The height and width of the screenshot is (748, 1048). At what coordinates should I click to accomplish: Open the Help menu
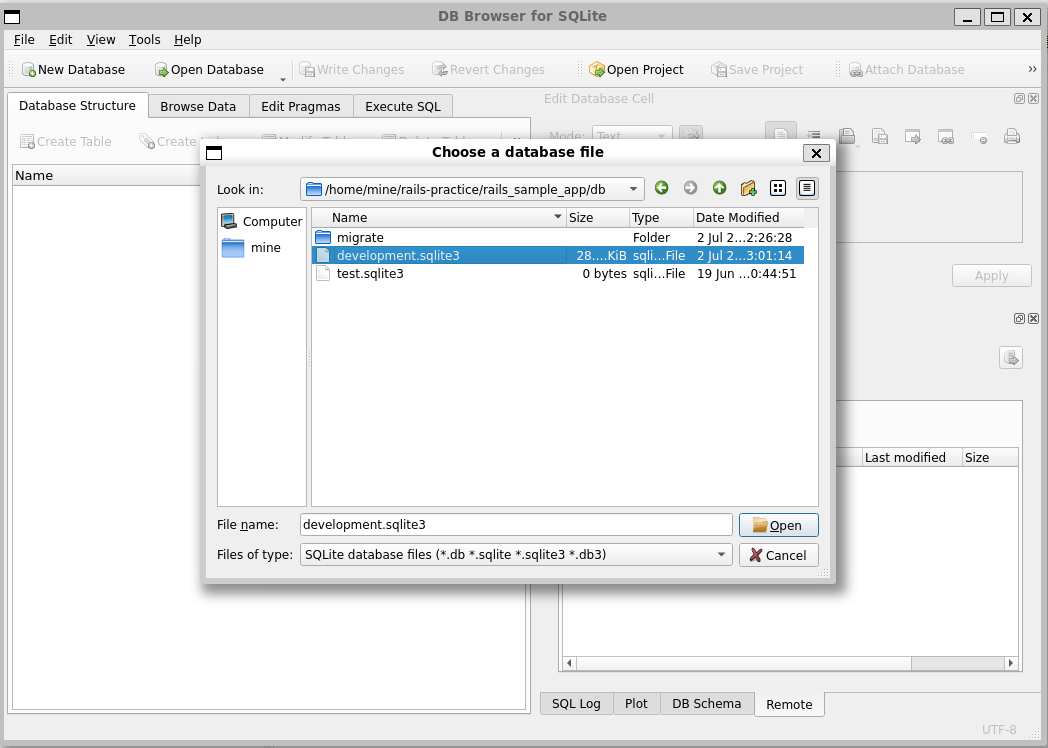188,39
